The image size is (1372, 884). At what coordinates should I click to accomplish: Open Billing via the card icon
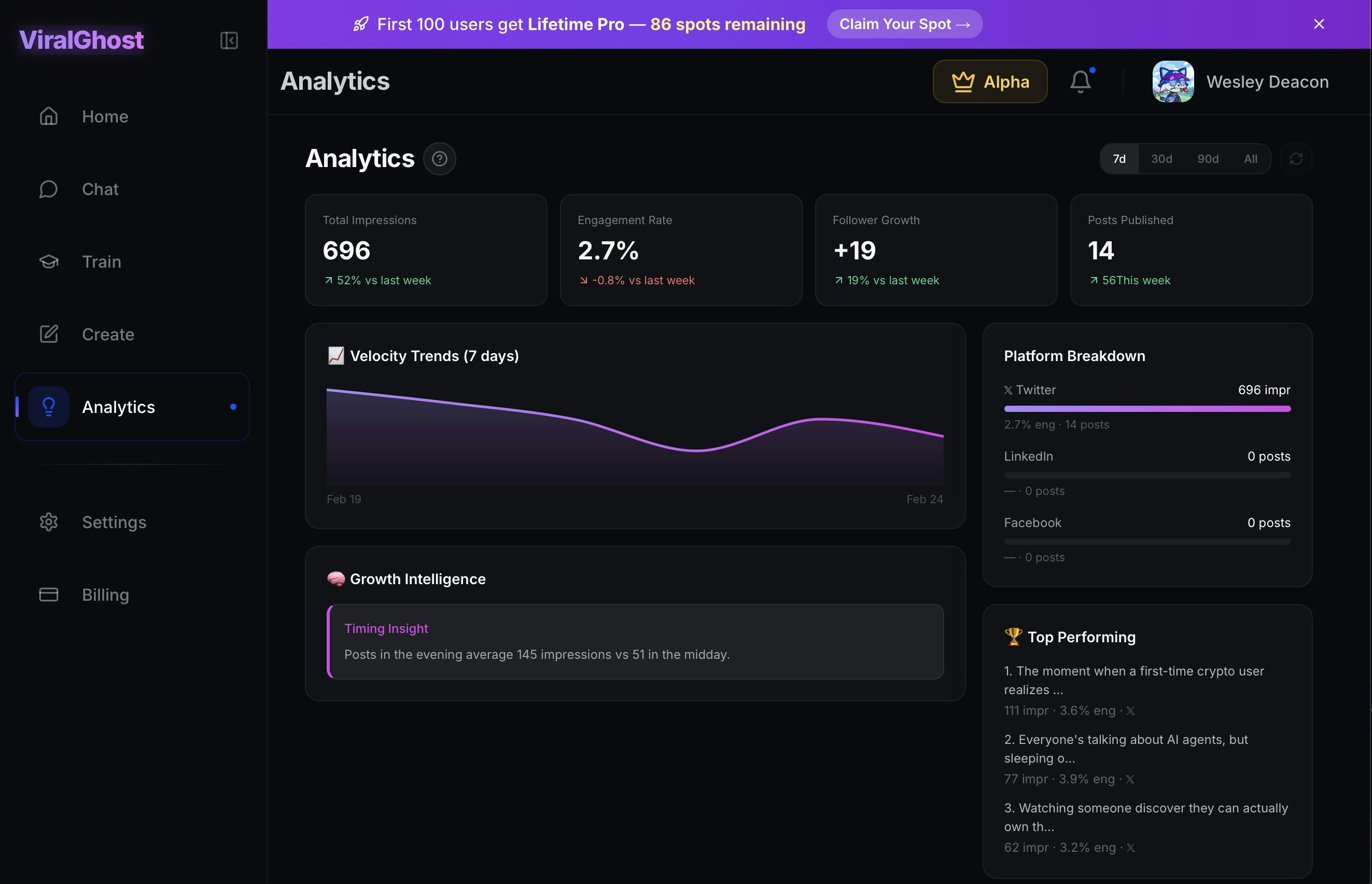tap(48, 595)
